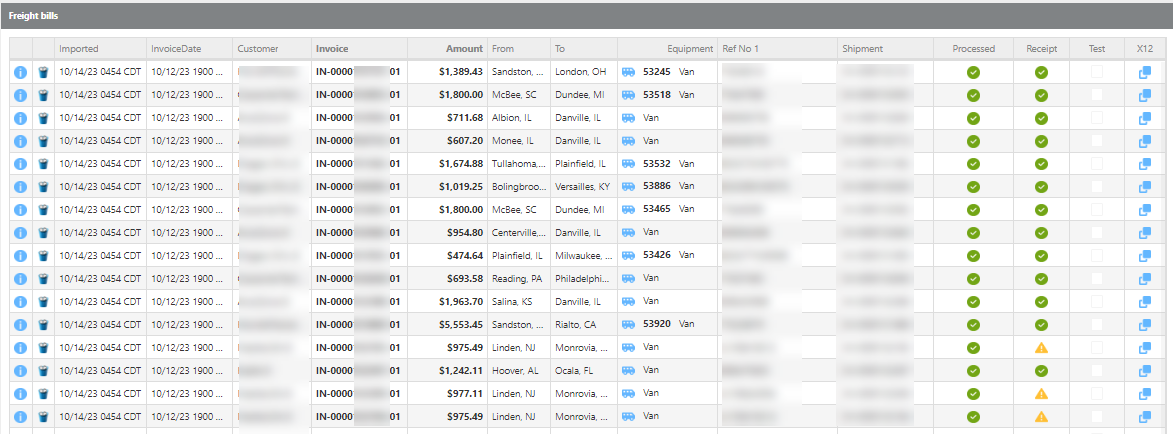This screenshot has height=434, width=1173.
Task: Toggle Test checkbox on the $1,242.11 Hoover row
Action: click(1097, 371)
